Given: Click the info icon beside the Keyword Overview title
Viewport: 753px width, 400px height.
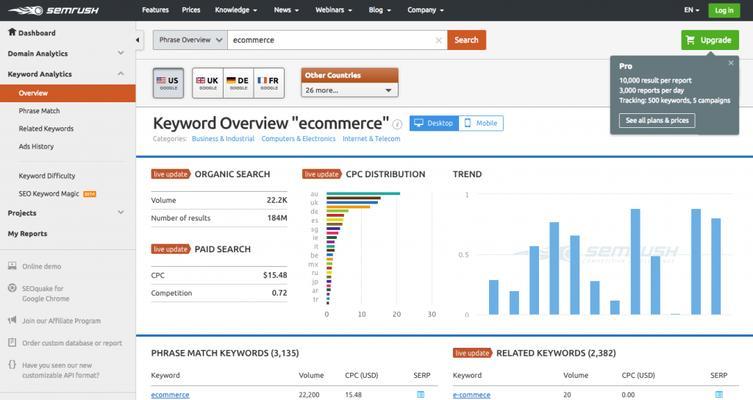Looking at the screenshot, I should tap(397, 124).
